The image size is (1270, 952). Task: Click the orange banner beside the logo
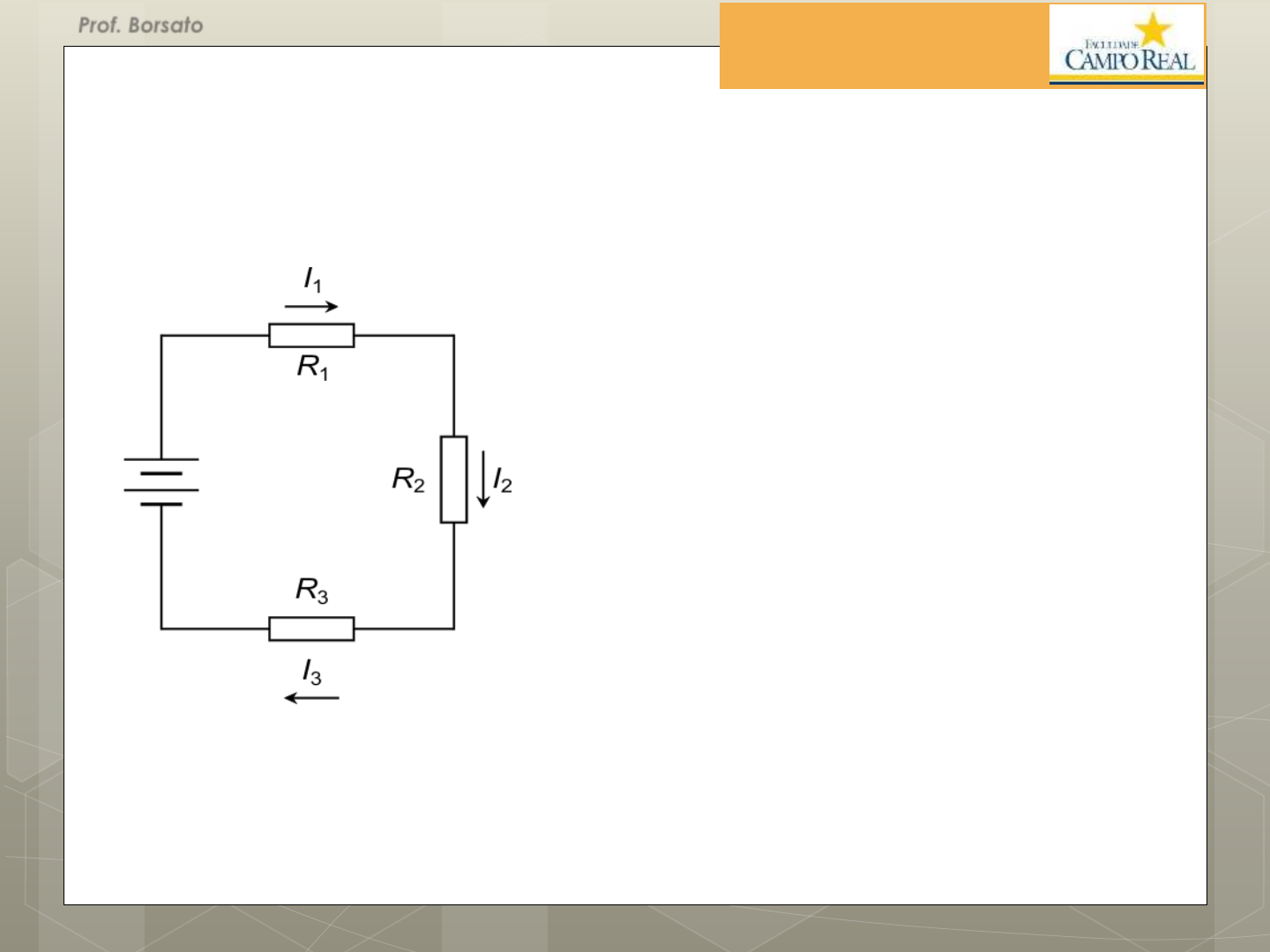(x=882, y=46)
